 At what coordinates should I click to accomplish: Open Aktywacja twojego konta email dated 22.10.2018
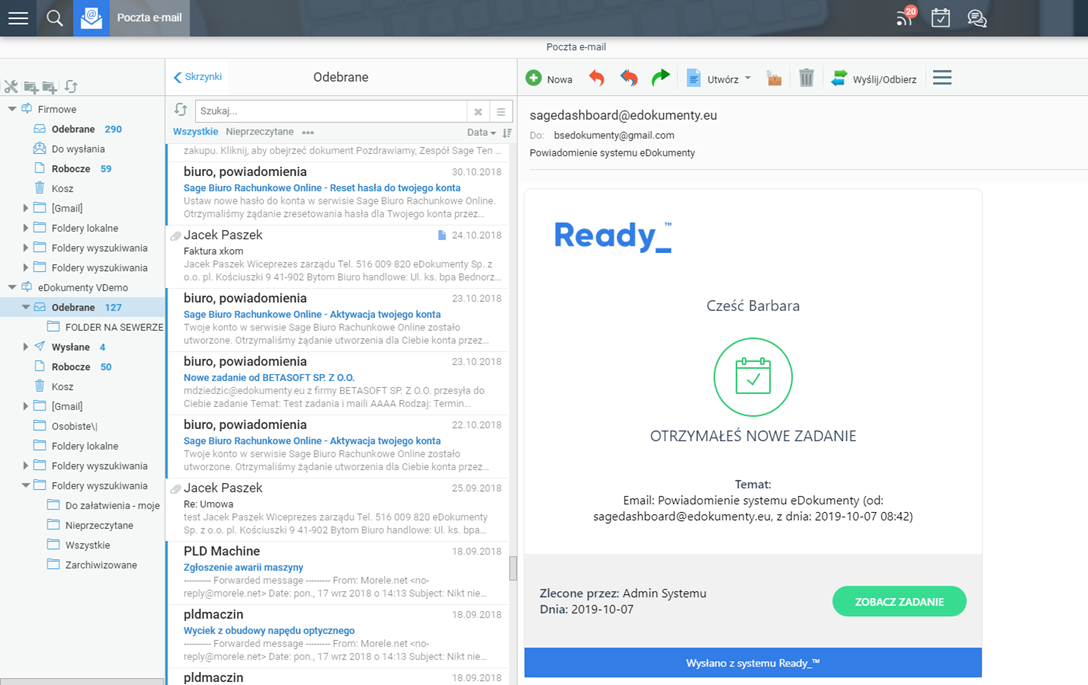(x=338, y=446)
